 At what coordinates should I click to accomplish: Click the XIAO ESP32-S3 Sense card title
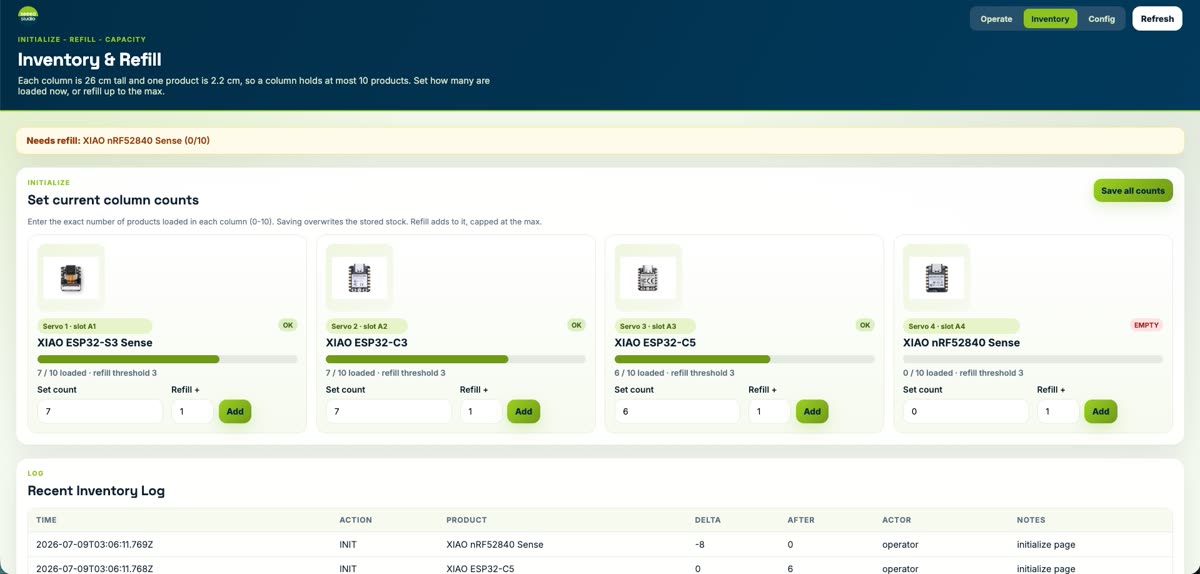95,343
